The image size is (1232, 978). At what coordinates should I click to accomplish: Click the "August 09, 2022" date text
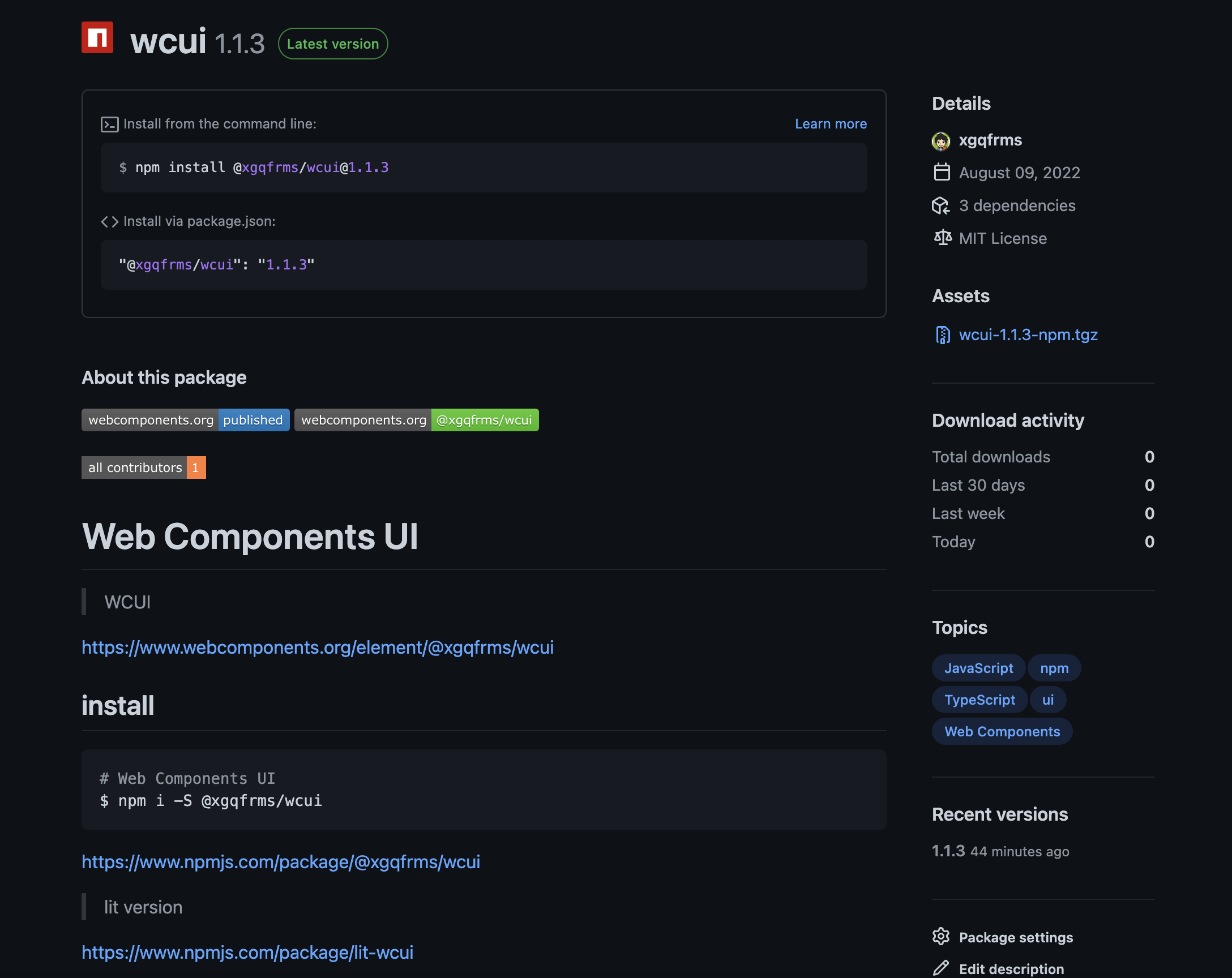(1020, 173)
